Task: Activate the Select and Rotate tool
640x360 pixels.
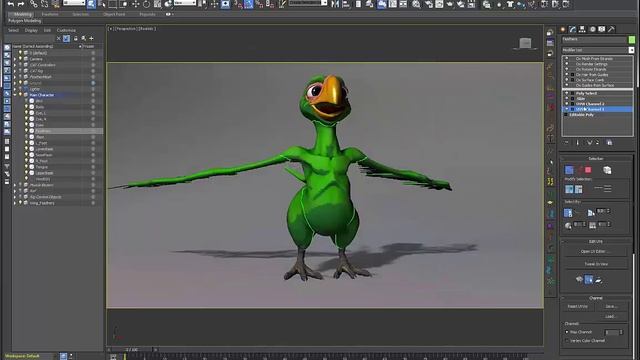Action: tap(146, 4)
